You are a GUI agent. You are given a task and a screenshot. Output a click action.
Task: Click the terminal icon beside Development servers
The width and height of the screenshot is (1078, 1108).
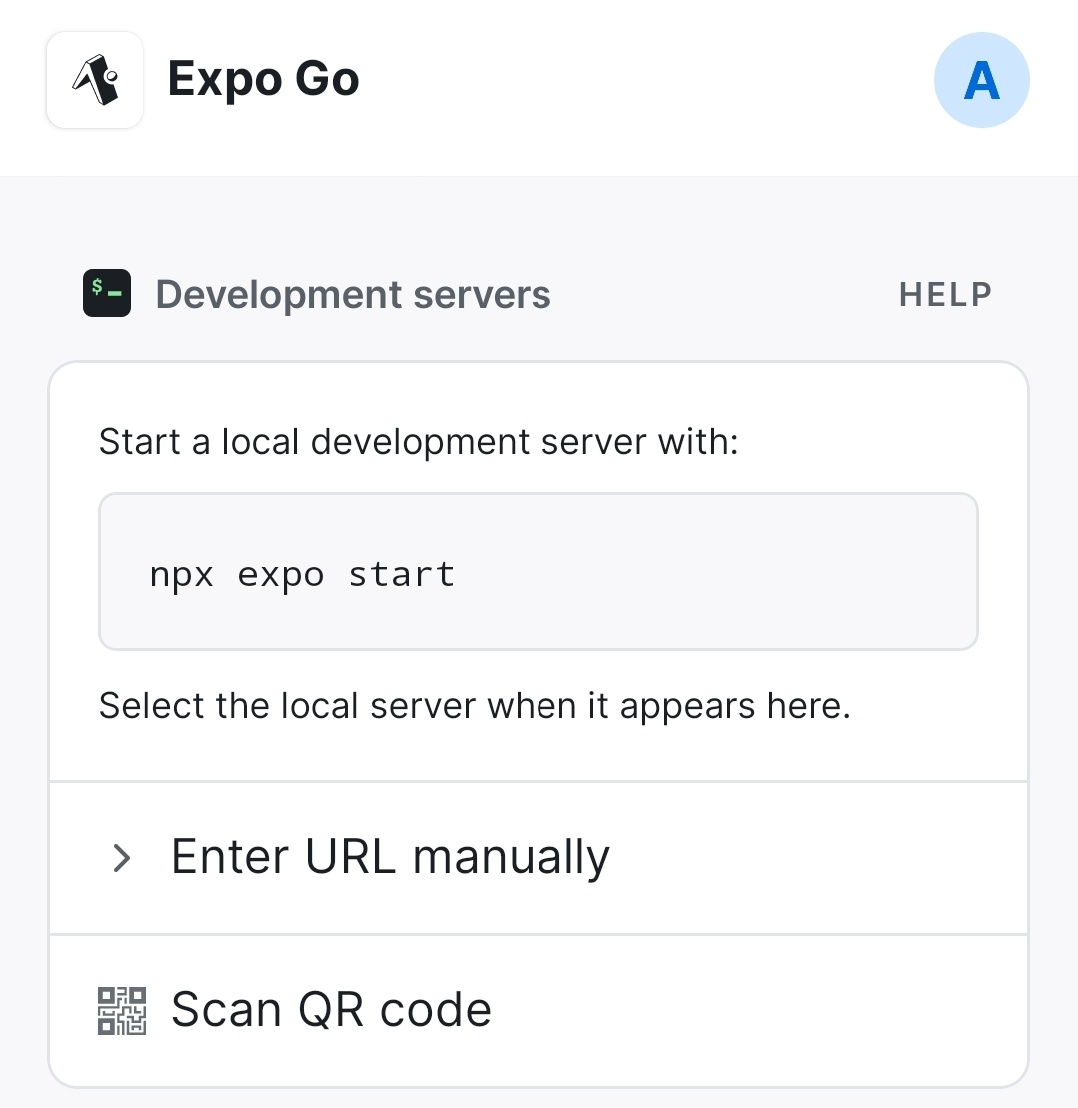(107, 293)
